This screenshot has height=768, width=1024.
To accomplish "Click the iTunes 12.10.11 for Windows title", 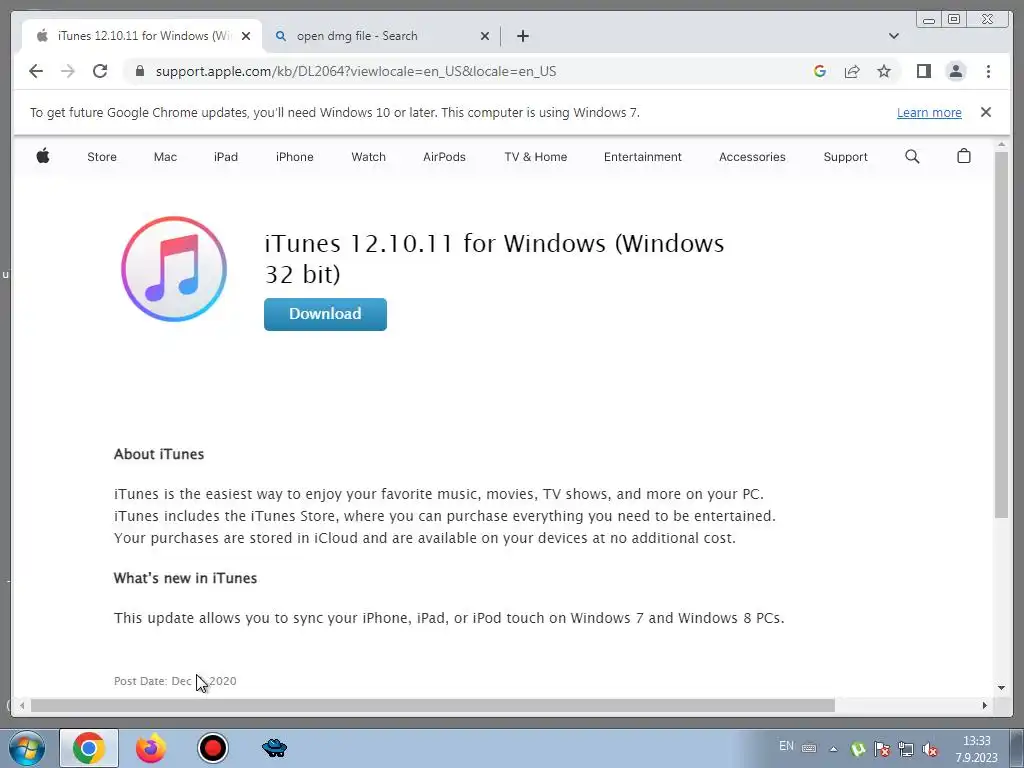I will [x=494, y=259].
